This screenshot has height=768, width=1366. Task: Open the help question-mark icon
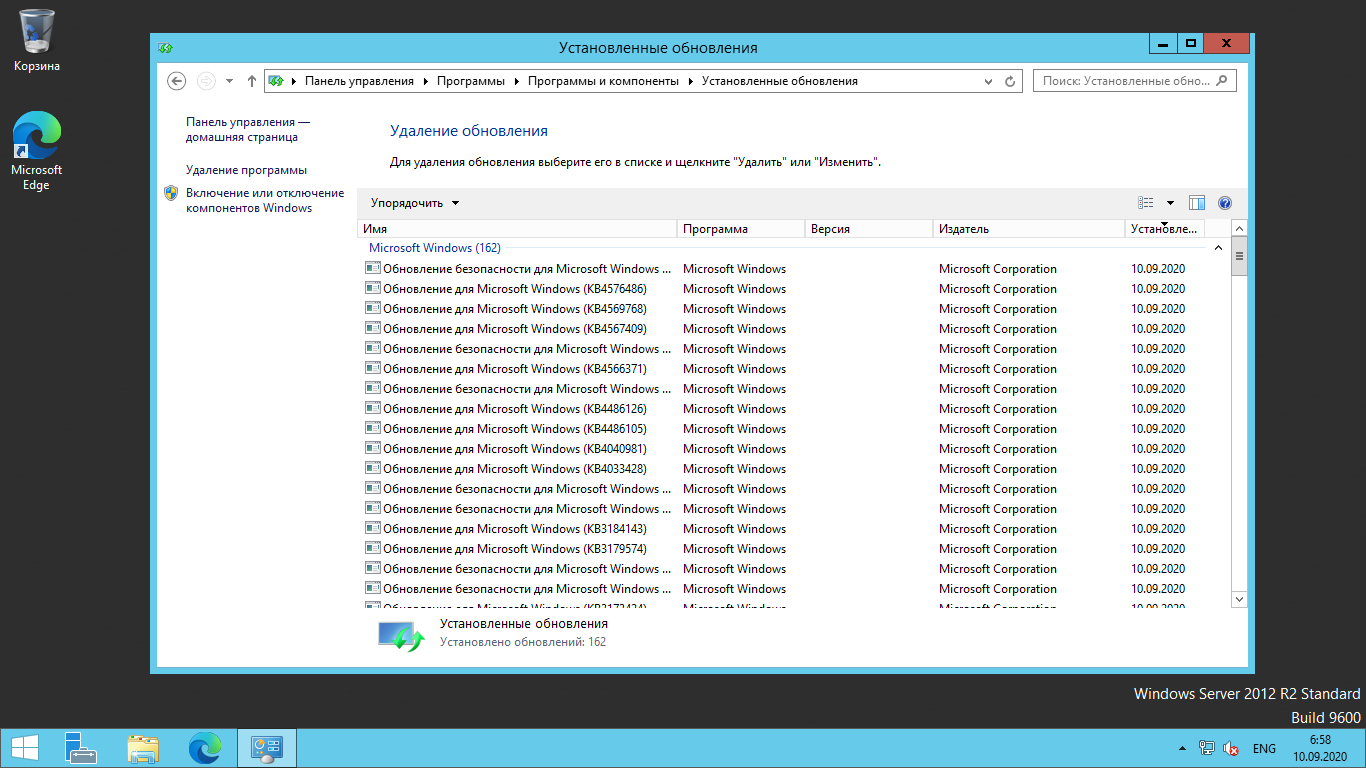(1225, 203)
